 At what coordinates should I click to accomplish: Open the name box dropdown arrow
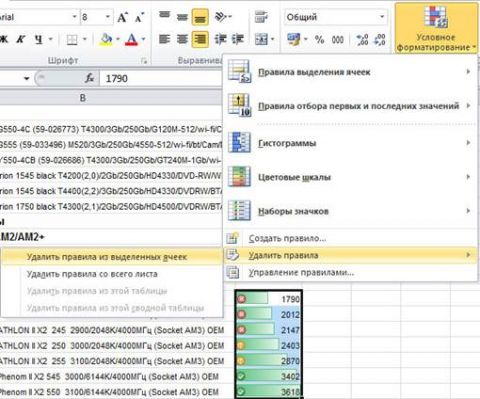click(x=26, y=79)
